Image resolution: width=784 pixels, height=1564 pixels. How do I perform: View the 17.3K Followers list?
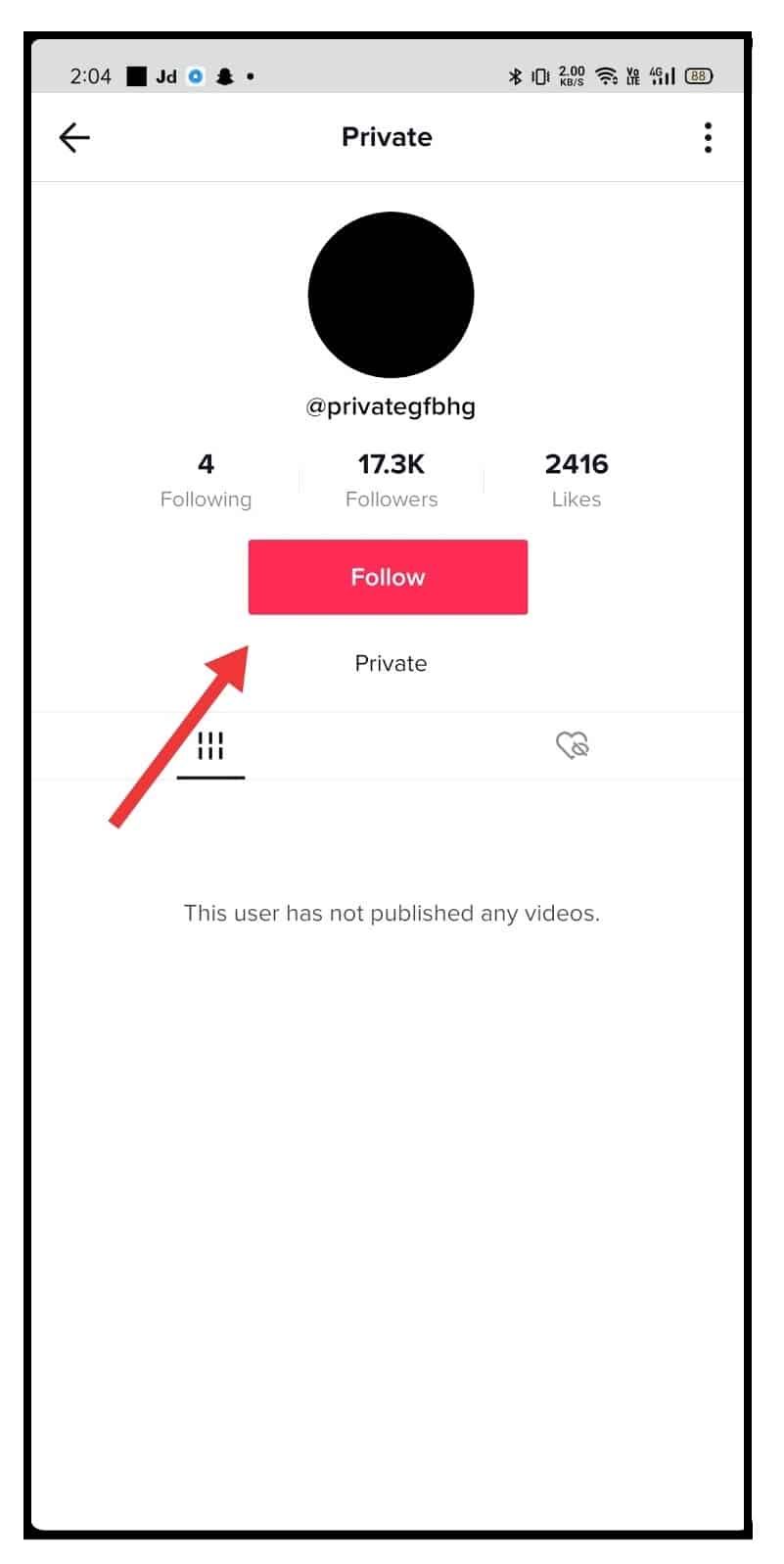tap(391, 480)
